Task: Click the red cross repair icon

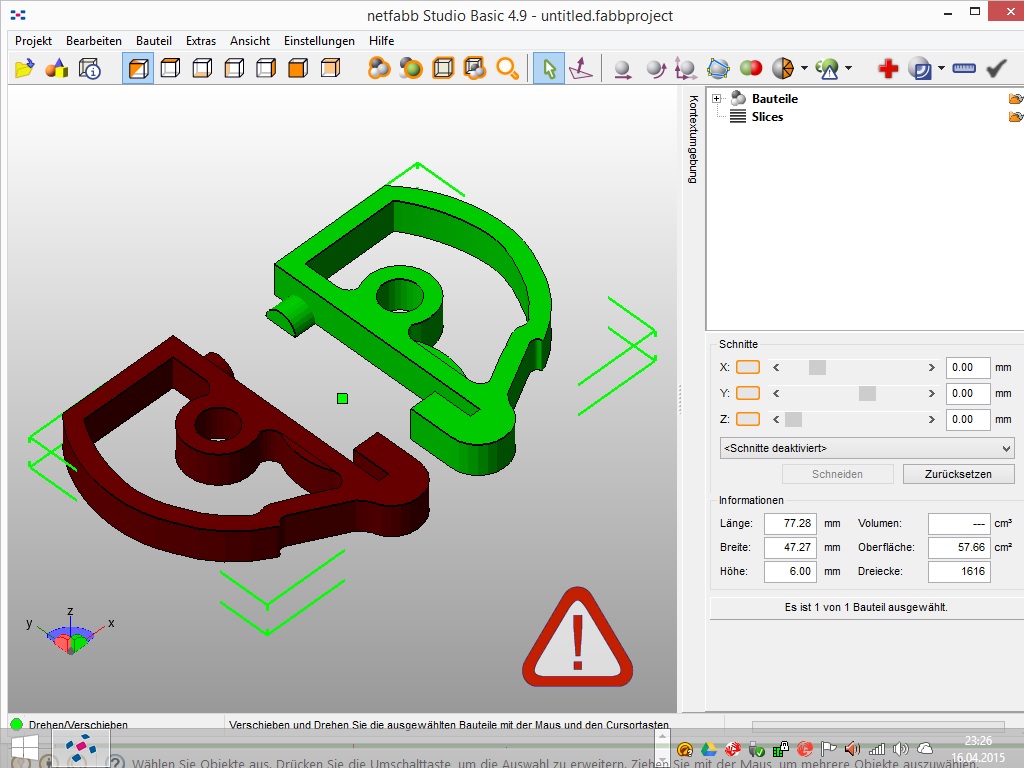Action: point(888,68)
